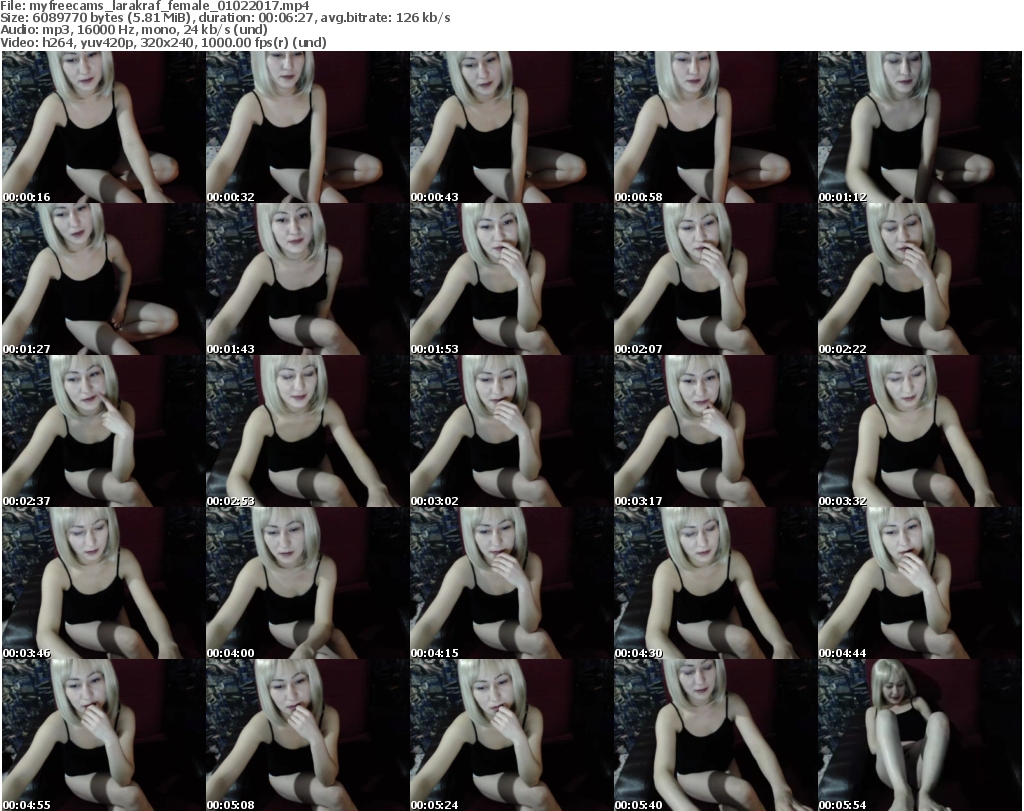The height and width of the screenshot is (811, 1024).
Task: View the 00:04:55 frame thumbnail
Action: 104,735
